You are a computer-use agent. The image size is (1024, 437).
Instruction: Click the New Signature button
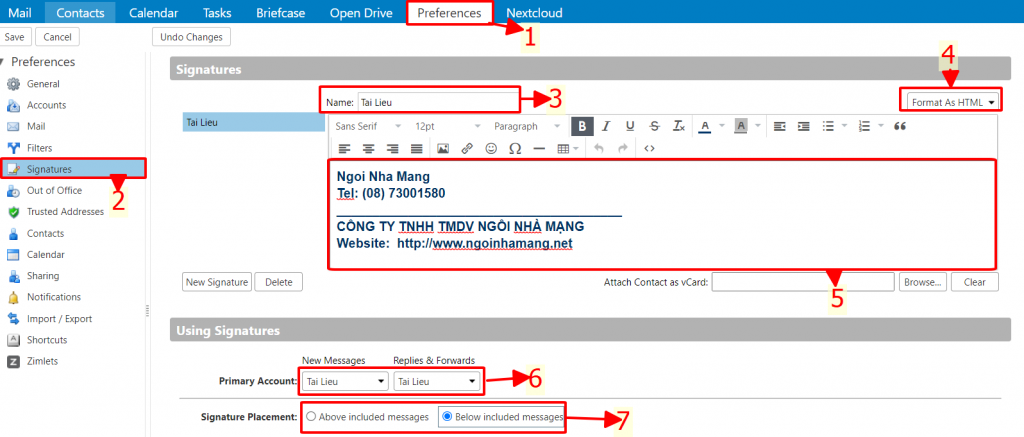coord(216,282)
